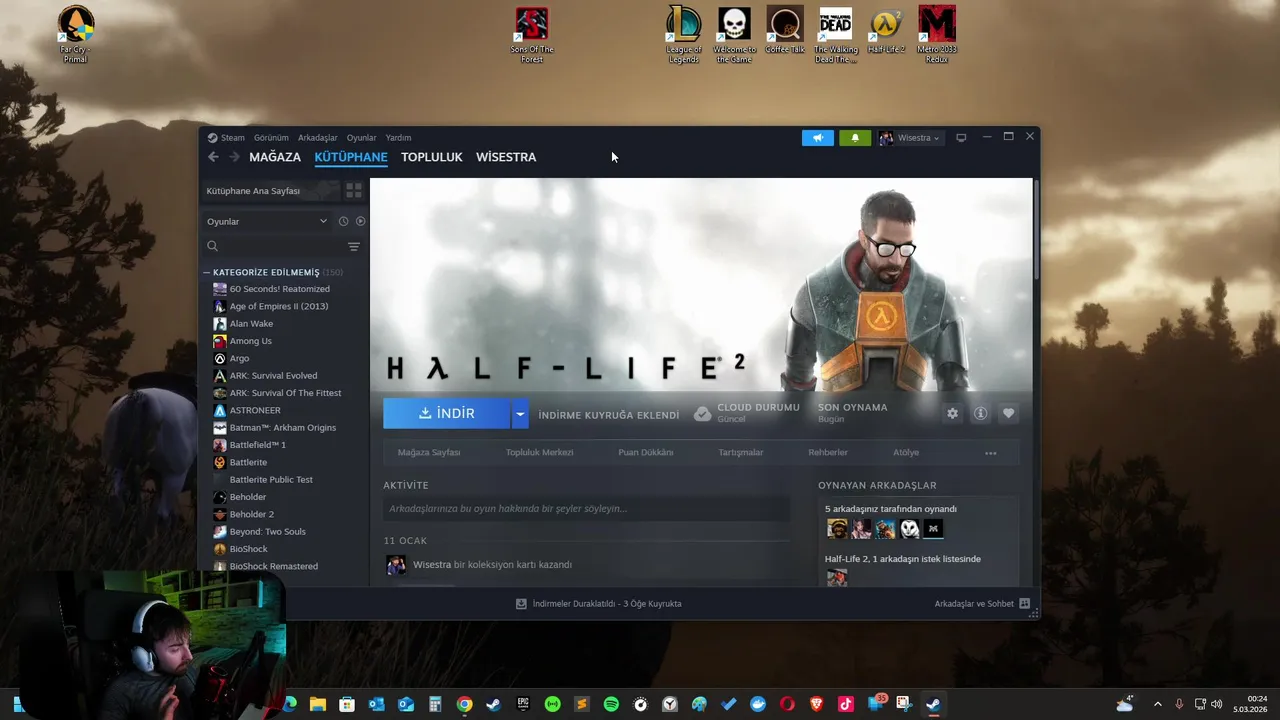
Task: Open download options arrow beside İNDİR
Action: click(x=520, y=413)
